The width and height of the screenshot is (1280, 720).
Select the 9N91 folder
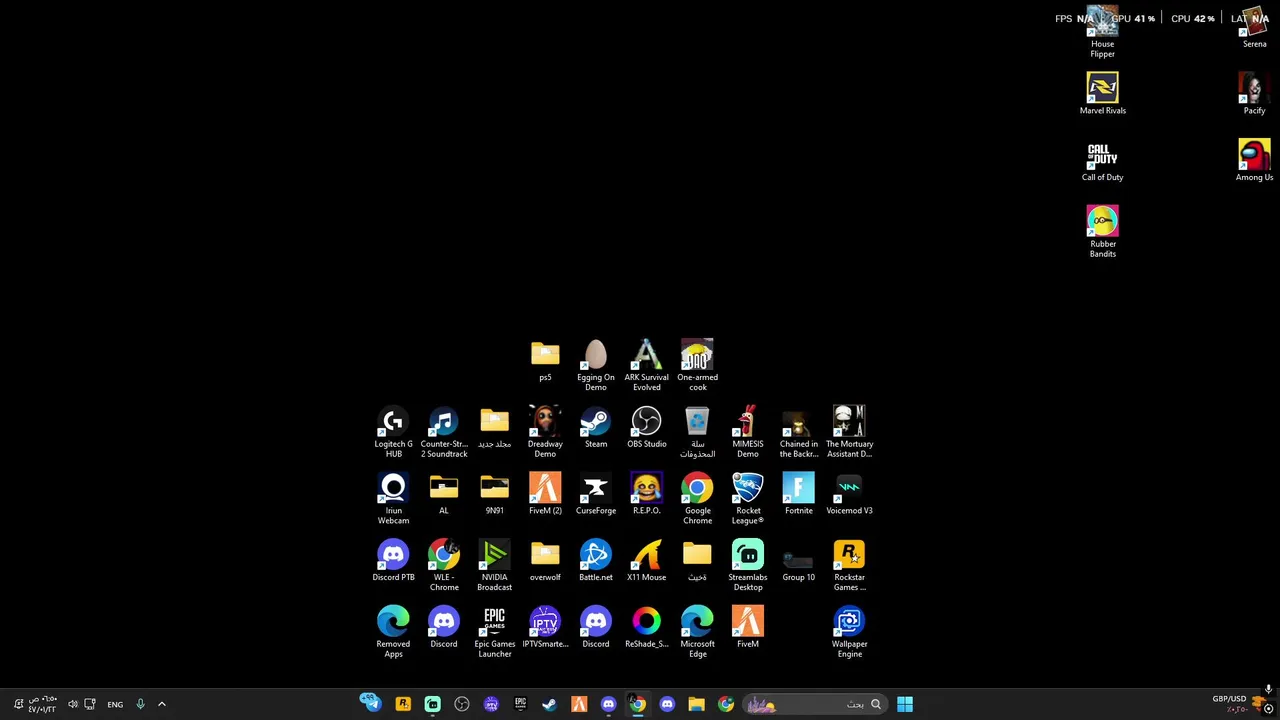click(494, 494)
